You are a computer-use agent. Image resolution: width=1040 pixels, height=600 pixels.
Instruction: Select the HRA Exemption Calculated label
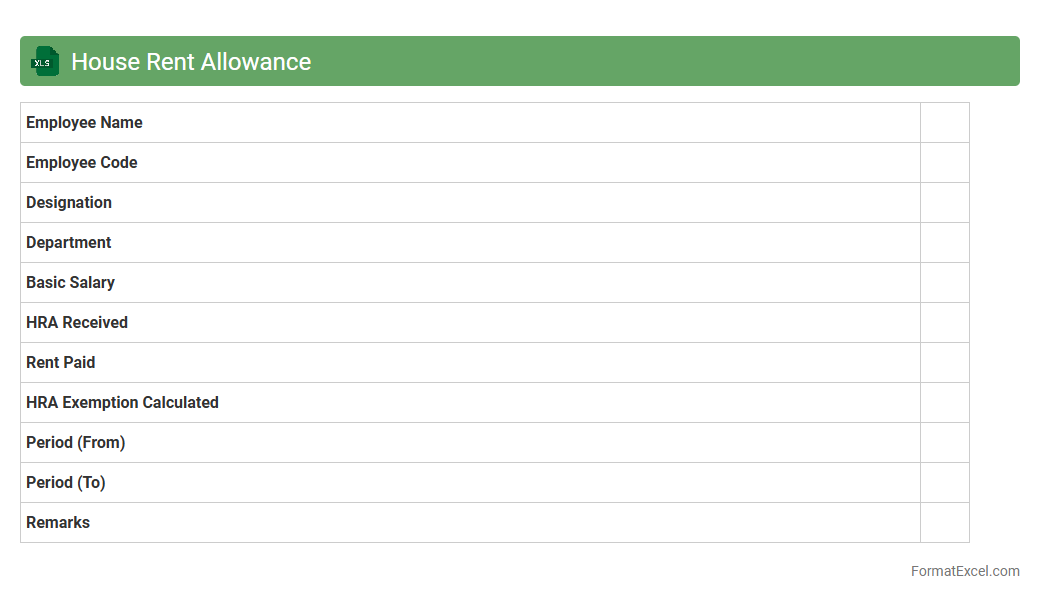tap(122, 402)
